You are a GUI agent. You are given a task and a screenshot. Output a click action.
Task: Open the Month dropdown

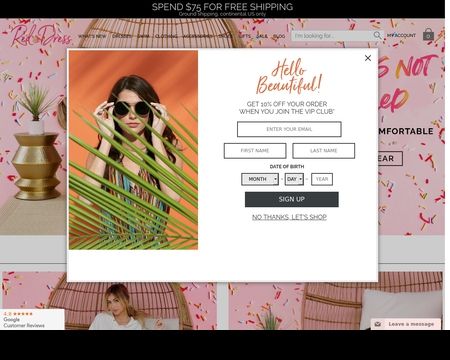coord(260,179)
